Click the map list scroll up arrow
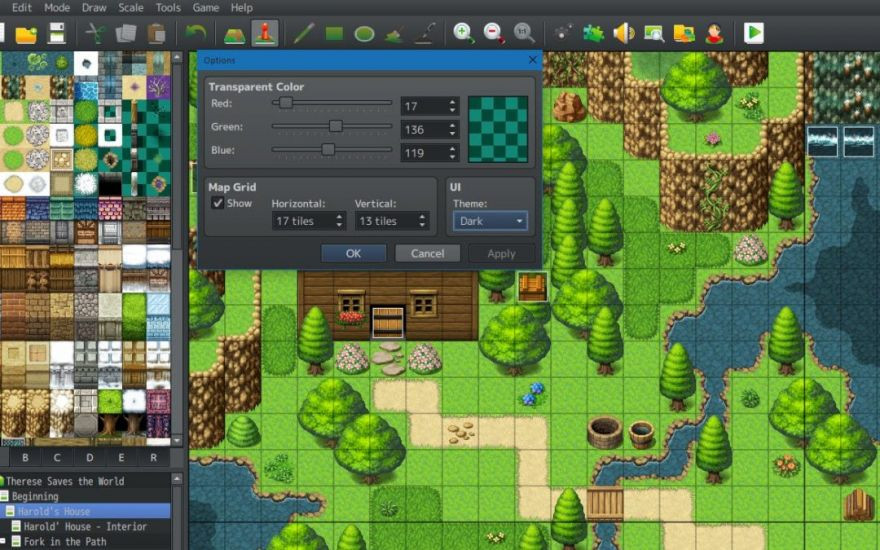The height and width of the screenshot is (550, 880). 177,479
